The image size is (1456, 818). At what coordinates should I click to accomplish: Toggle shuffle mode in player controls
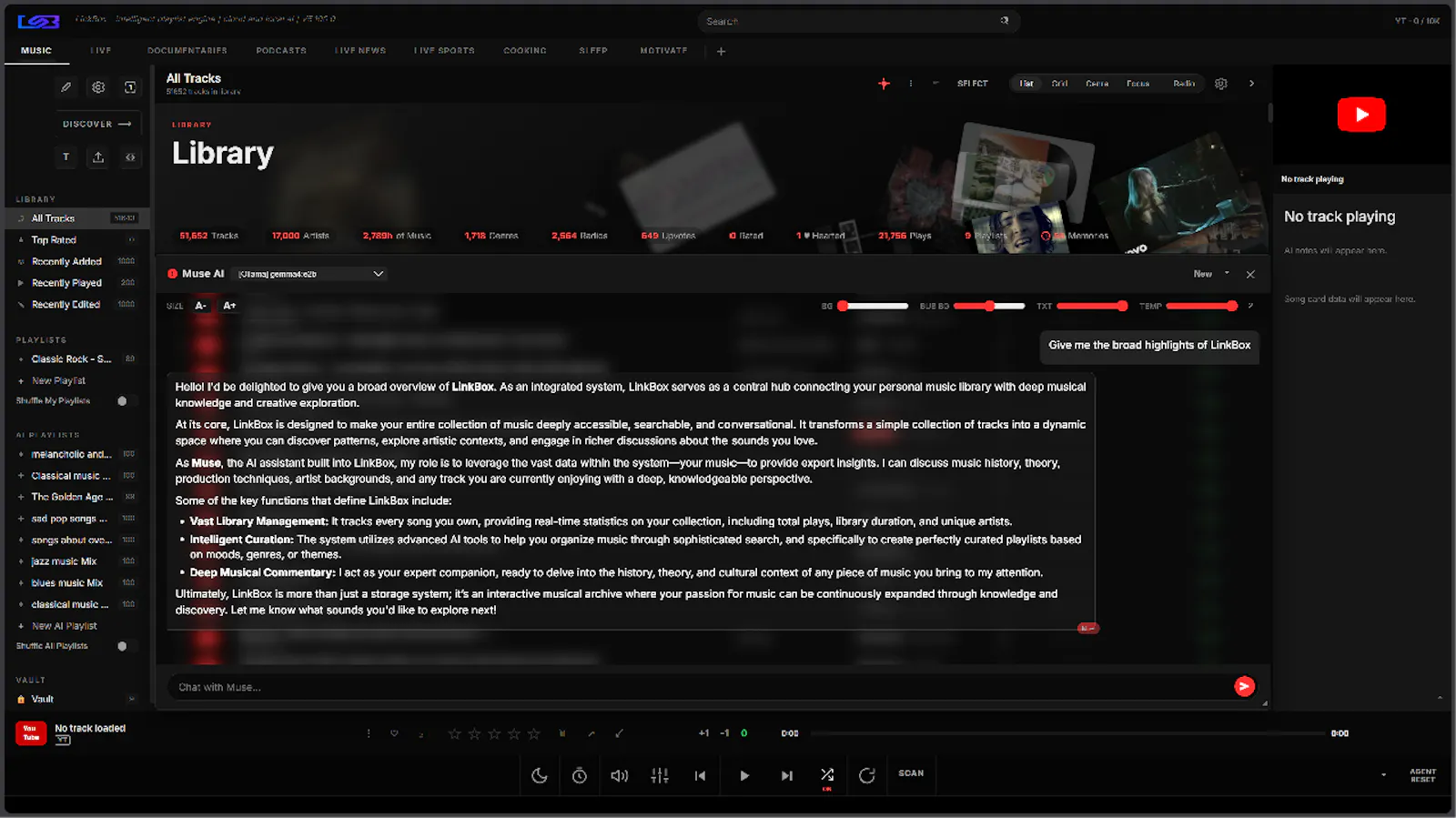(827, 774)
